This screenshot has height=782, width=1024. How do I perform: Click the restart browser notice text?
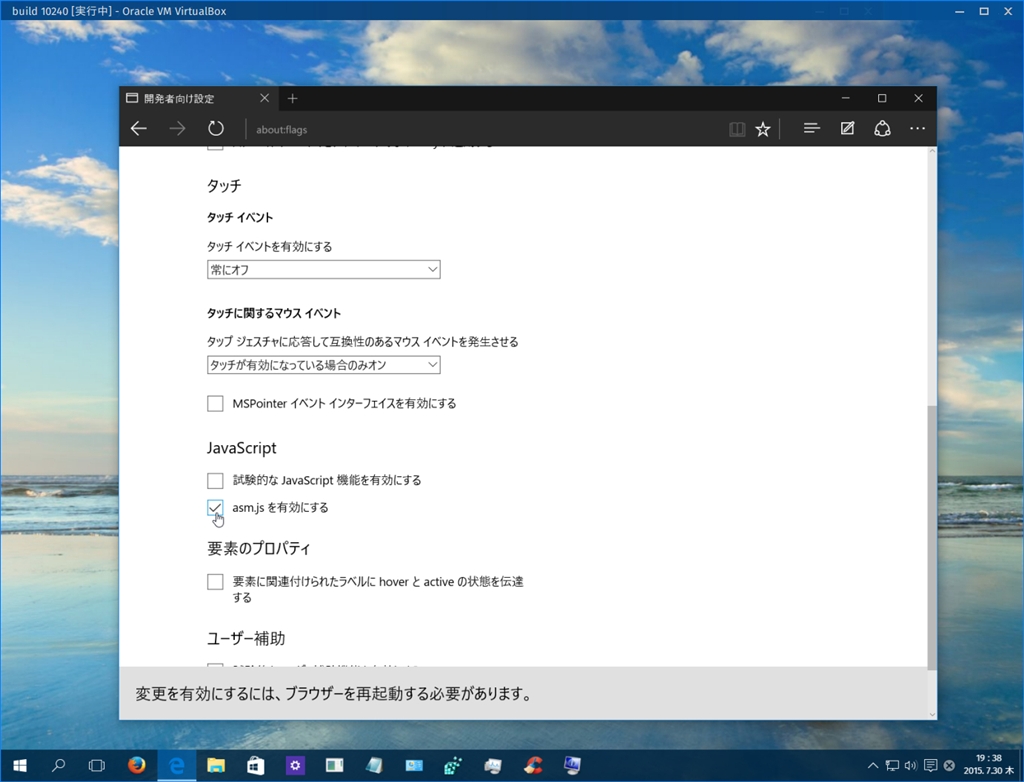pos(334,694)
